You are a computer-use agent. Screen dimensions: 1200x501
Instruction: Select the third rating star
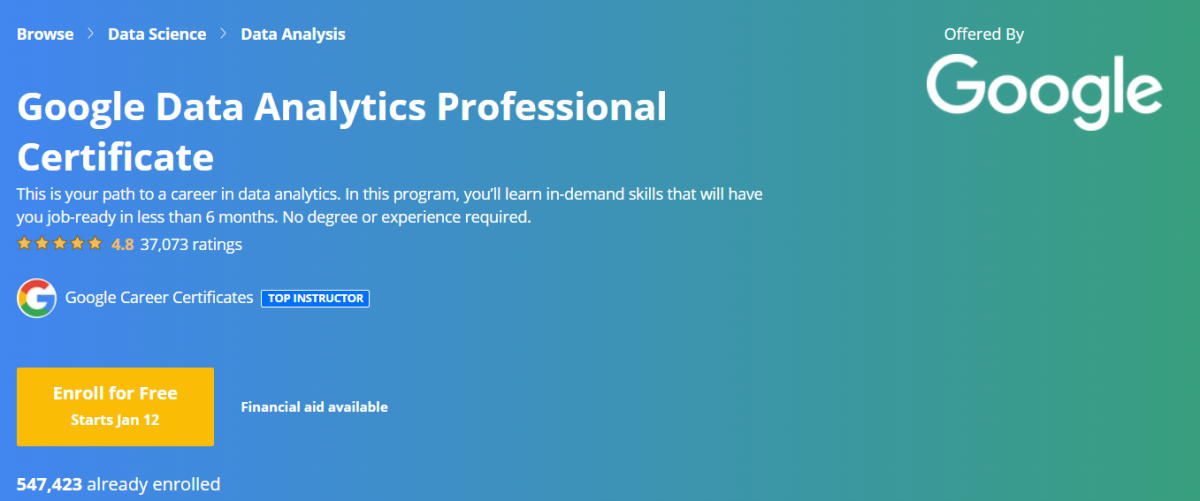[59, 244]
